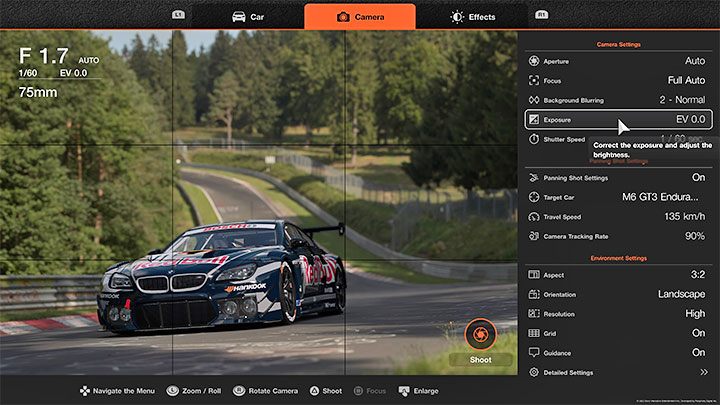Click the Target Car icon
Screen dimensions: 720x405
pos(534,197)
